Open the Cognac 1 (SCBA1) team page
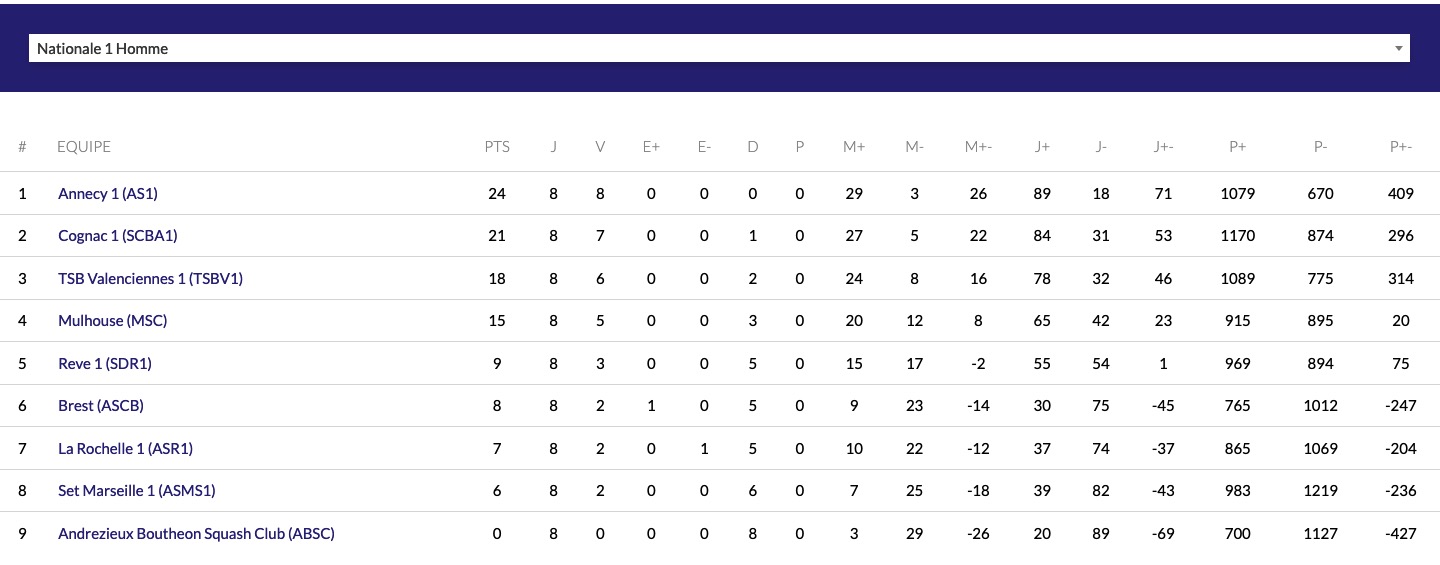Screen dimensions: 1440x565 coord(118,236)
